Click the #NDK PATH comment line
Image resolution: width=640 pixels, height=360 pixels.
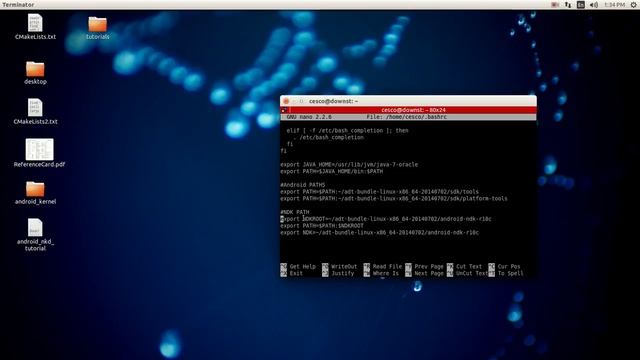coord(295,212)
